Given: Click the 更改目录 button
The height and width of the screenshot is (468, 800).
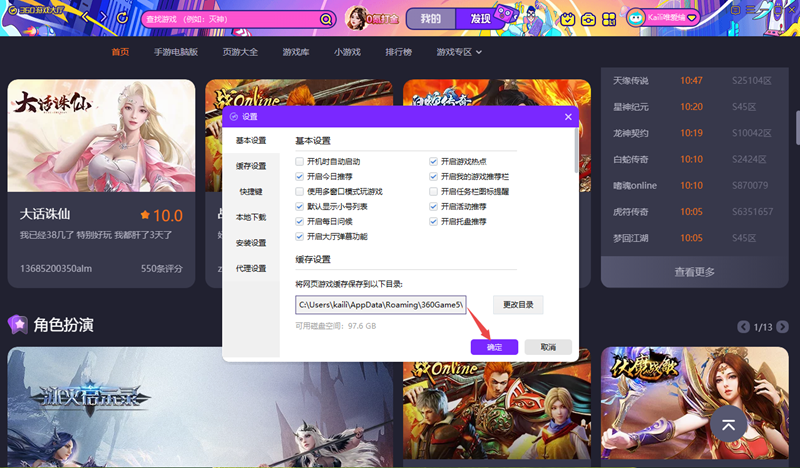Looking at the screenshot, I should click(x=518, y=304).
